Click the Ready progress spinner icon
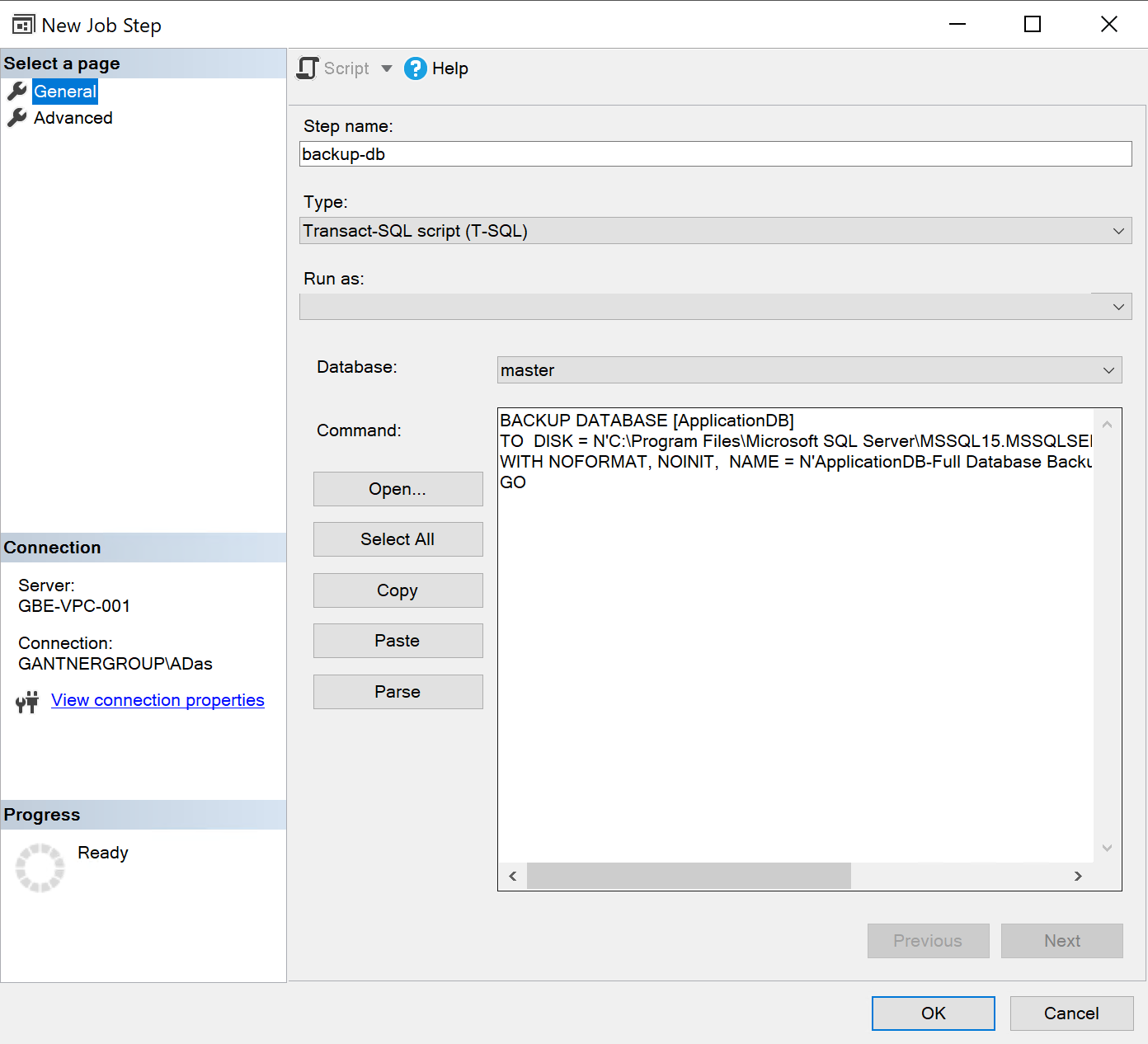This screenshot has width=1148, height=1044. coord(40,868)
